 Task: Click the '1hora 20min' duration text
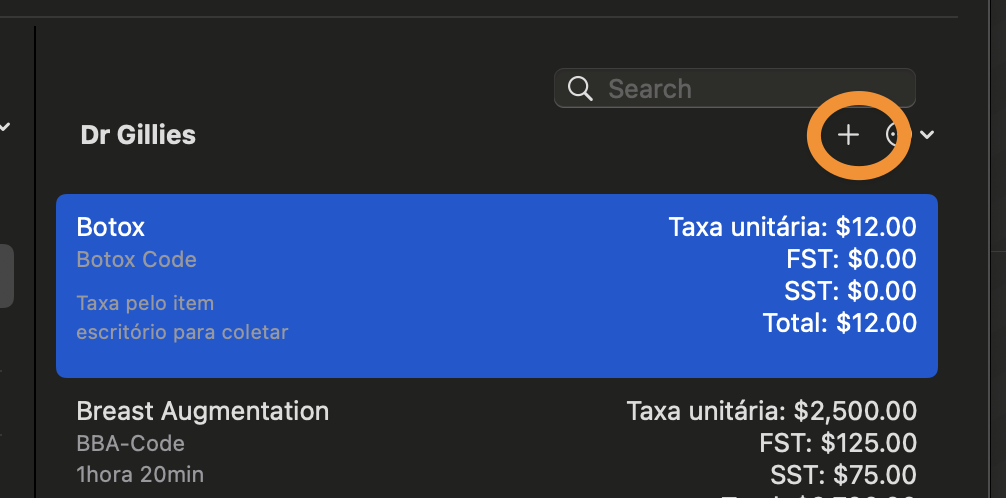pyautogui.click(x=140, y=475)
